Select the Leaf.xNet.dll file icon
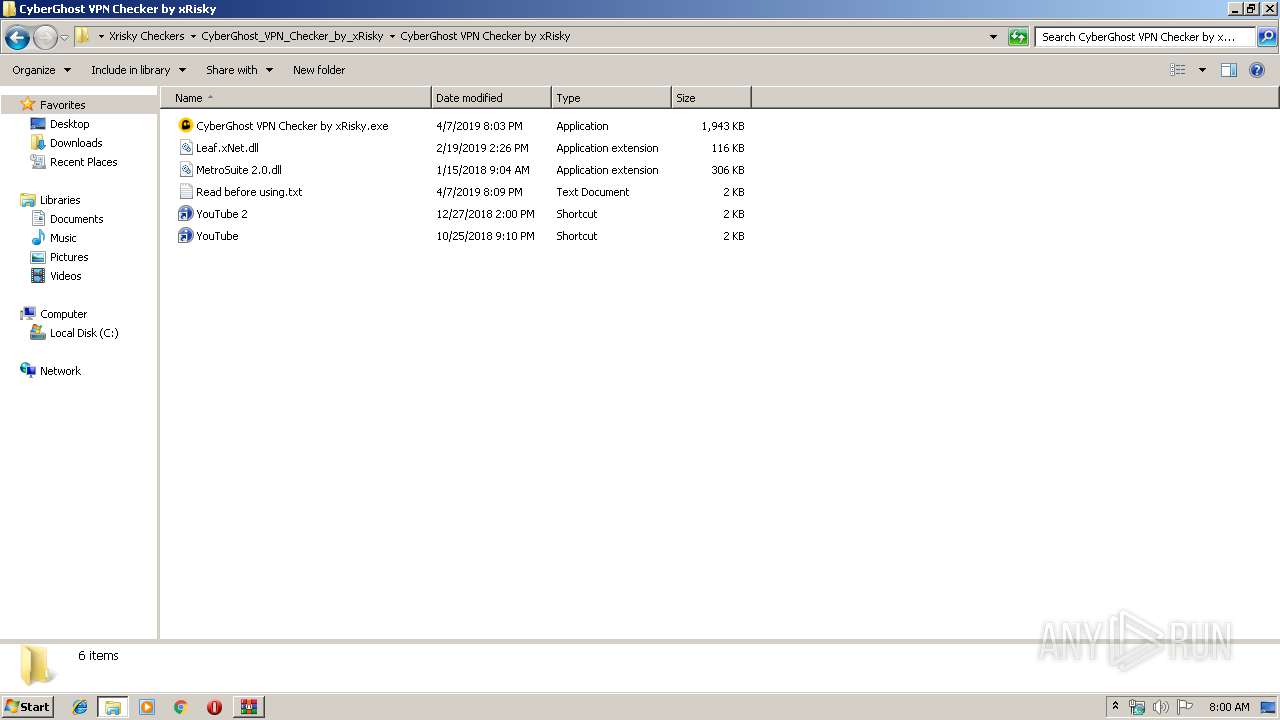This screenshot has height=720, width=1280. click(x=185, y=148)
